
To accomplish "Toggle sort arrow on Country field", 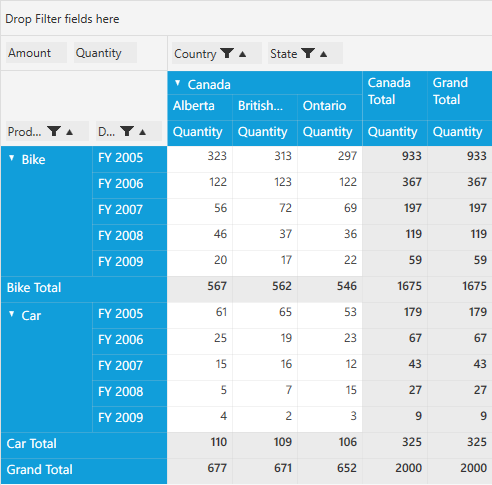I will point(243,54).
